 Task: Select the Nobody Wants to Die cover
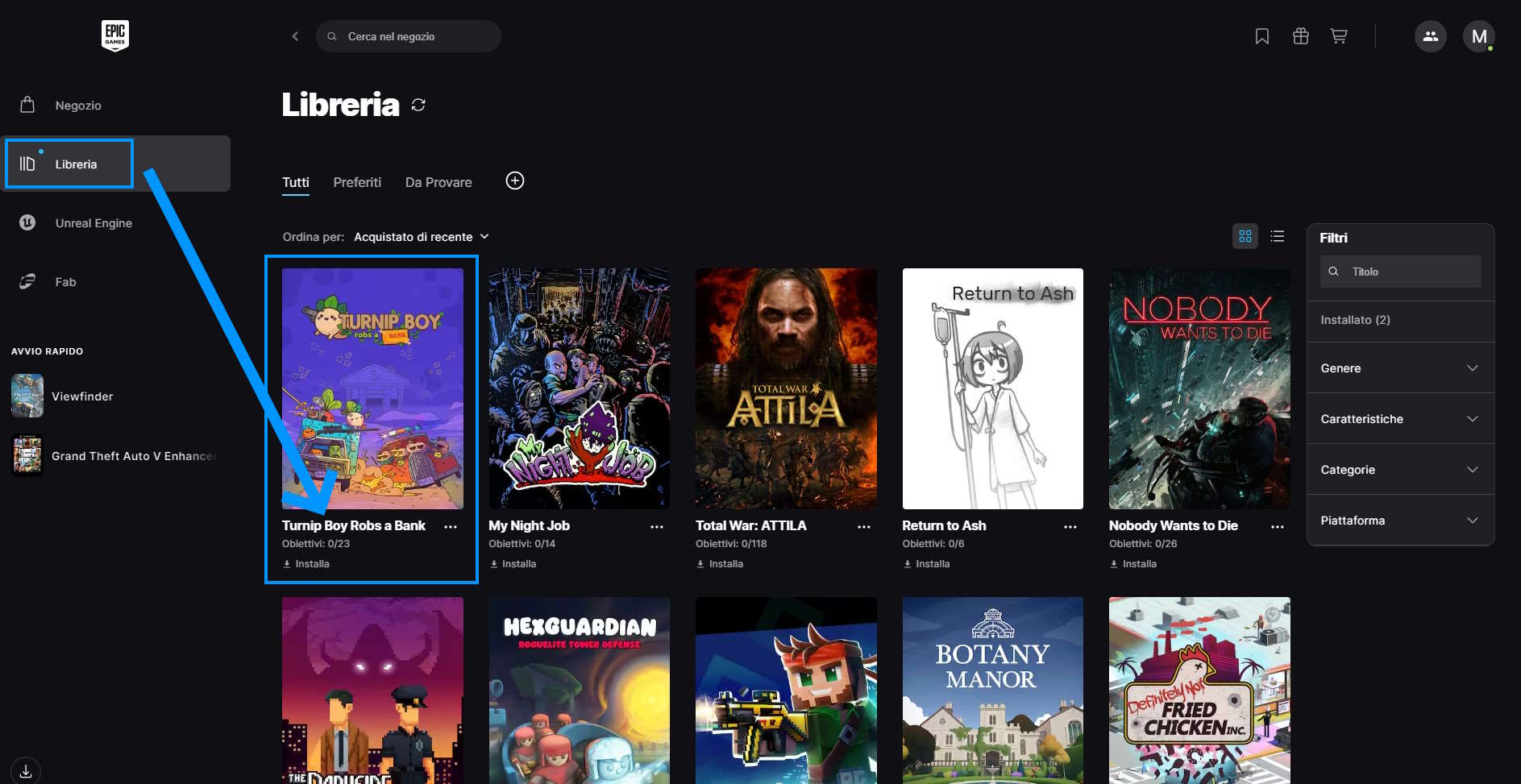point(1199,388)
